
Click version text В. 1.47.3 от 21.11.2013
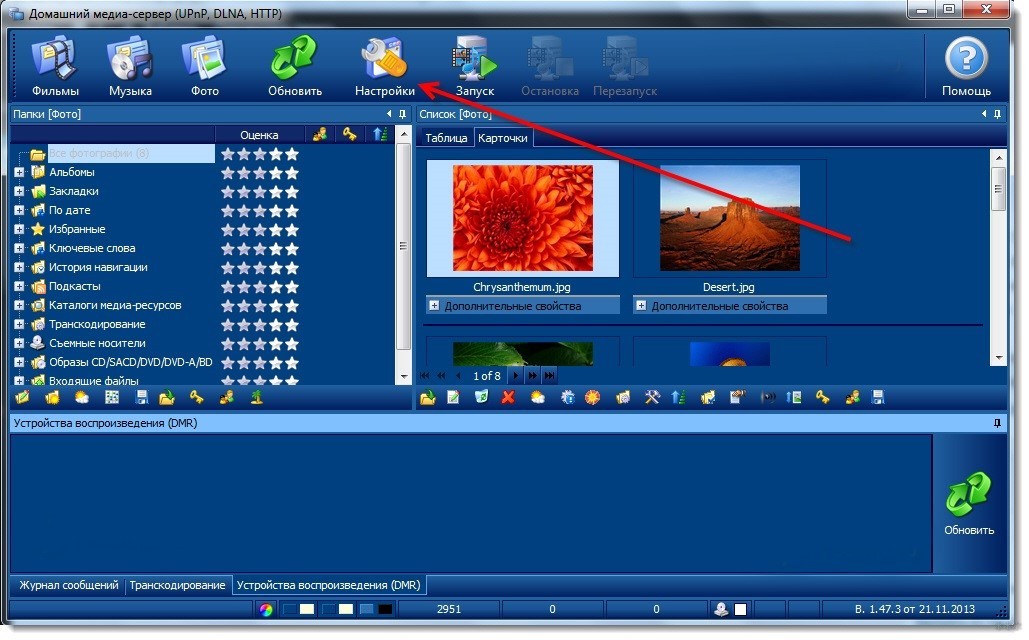[914, 610]
